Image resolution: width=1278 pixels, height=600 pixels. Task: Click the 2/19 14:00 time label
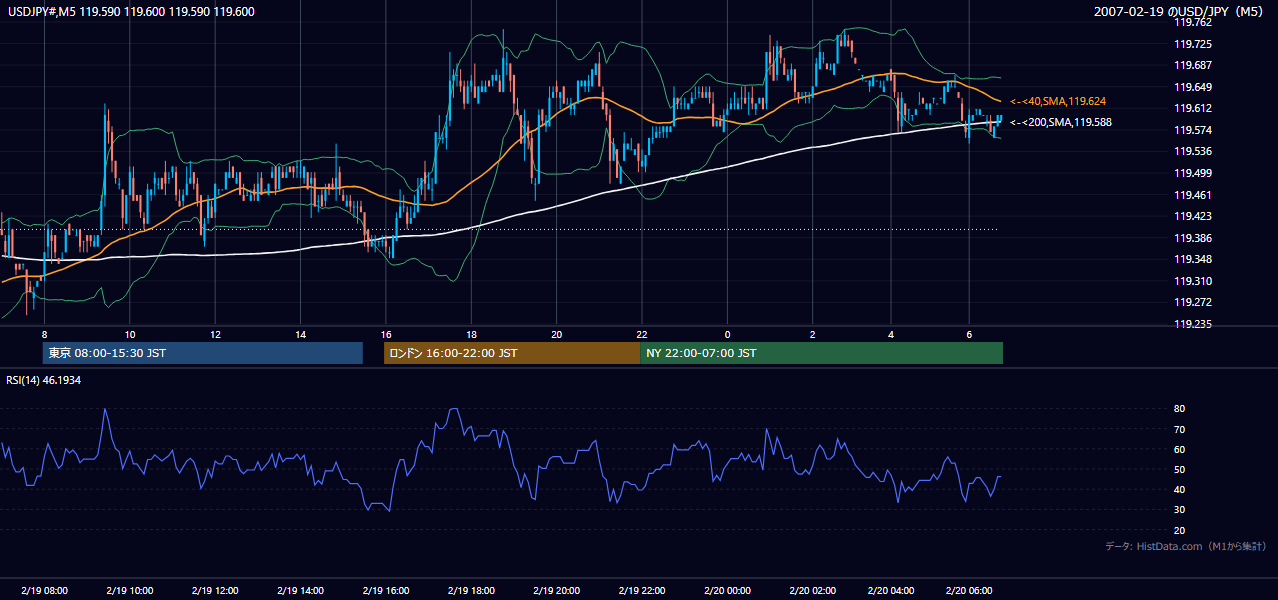(300, 591)
